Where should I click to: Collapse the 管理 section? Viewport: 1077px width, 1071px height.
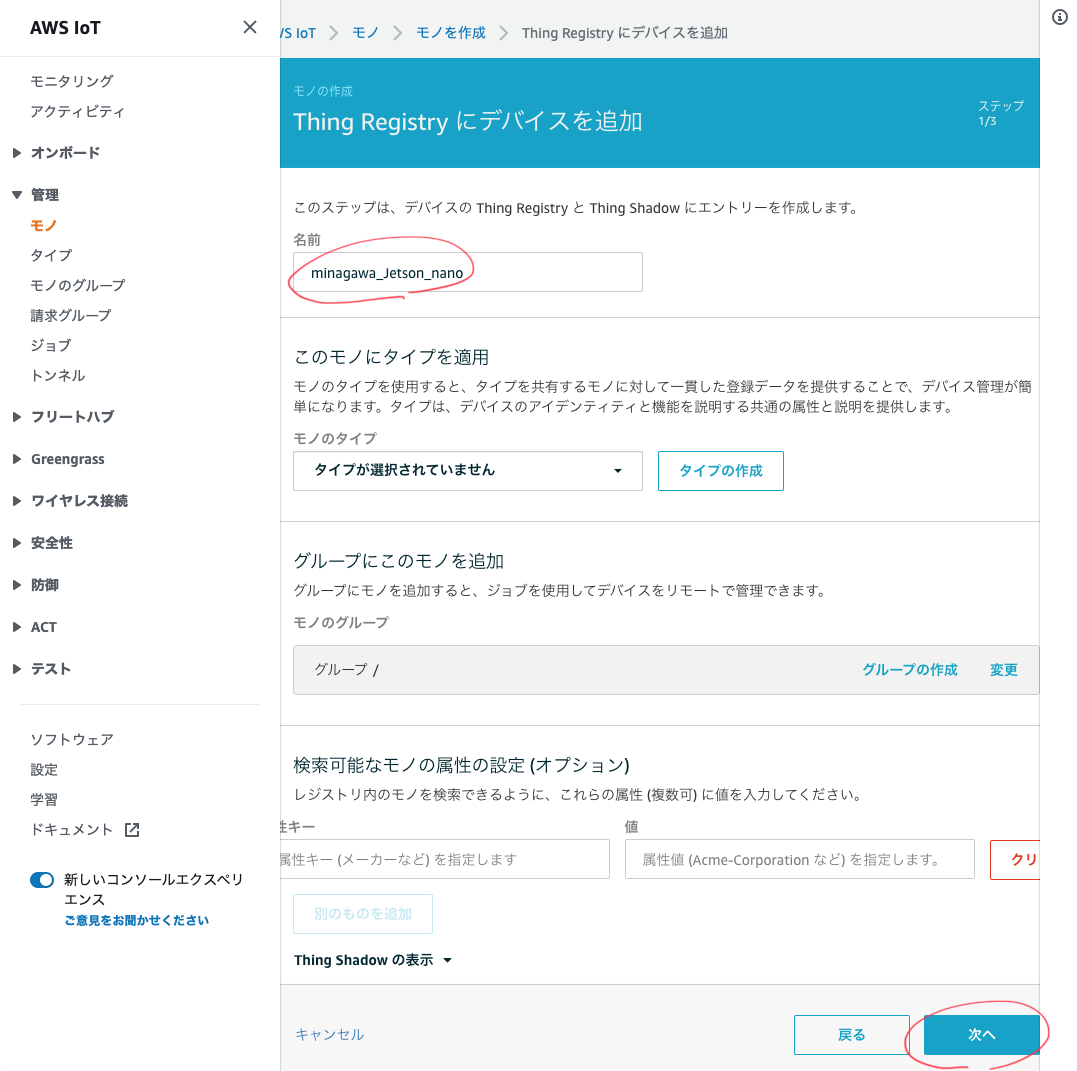[x=16, y=194]
